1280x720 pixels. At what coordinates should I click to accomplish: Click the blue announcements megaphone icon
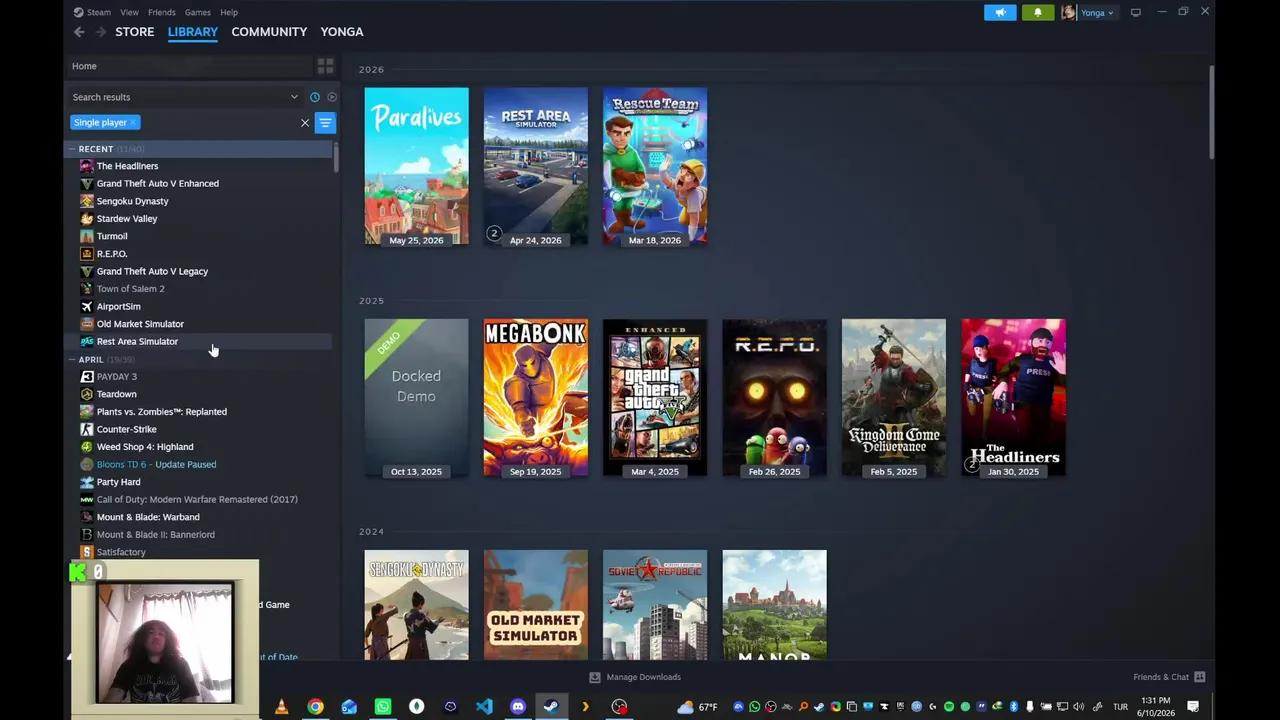coord(1000,12)
